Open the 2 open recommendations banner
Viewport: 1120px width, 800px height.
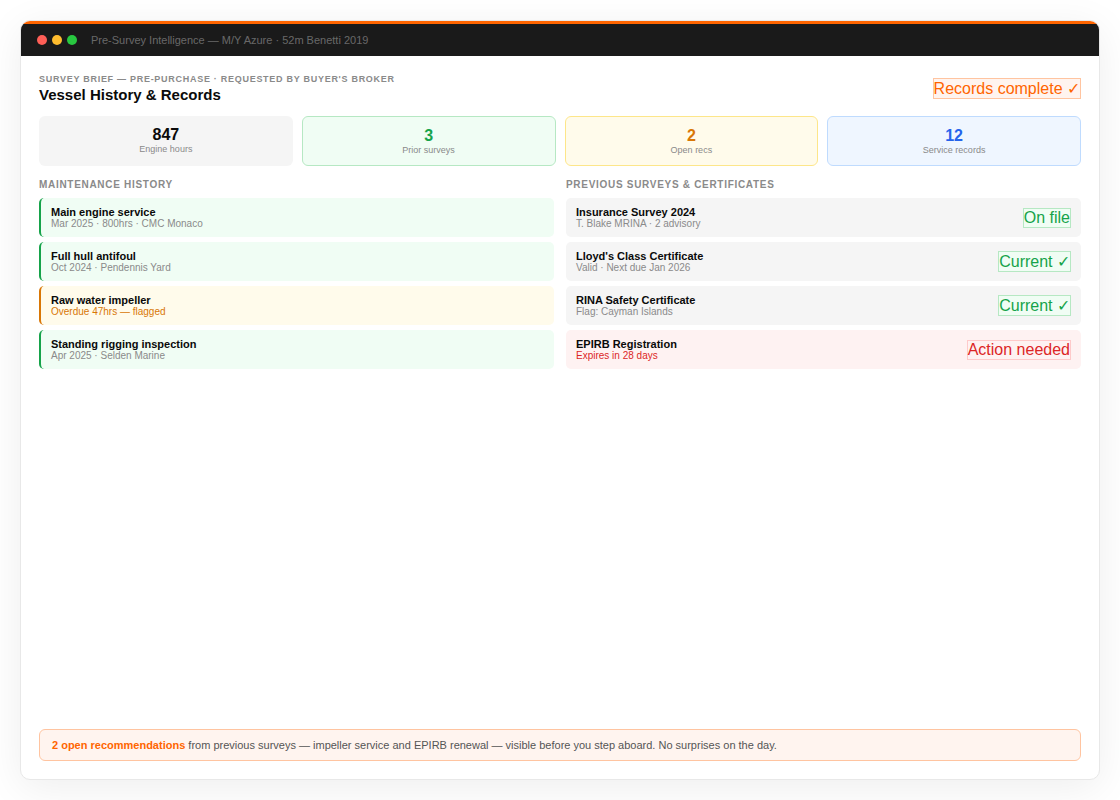559,744
